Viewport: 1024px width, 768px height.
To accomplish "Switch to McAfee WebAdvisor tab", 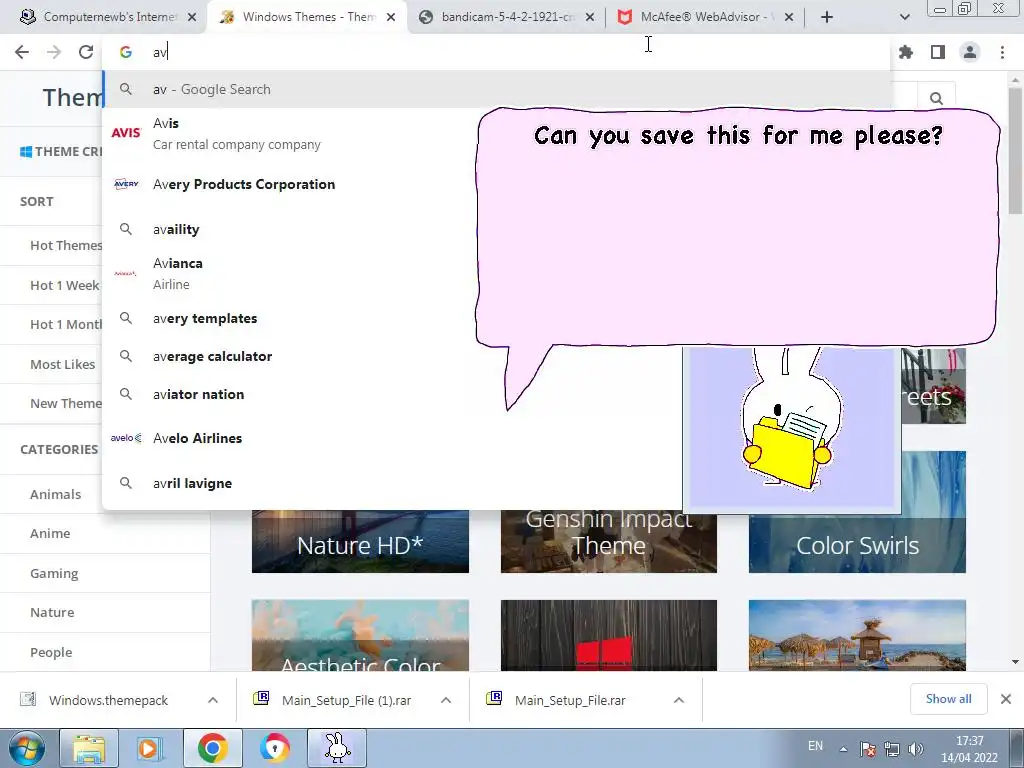I will click(705, 17).
